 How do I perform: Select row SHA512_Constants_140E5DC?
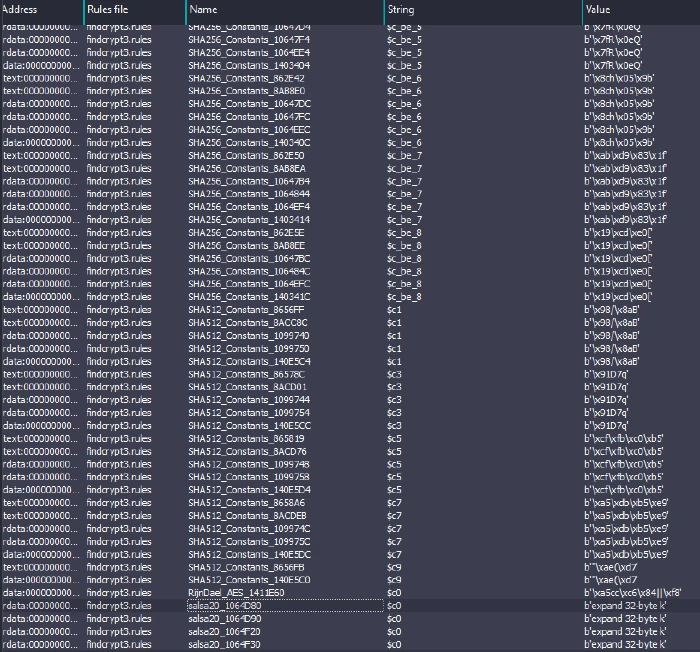350,555
